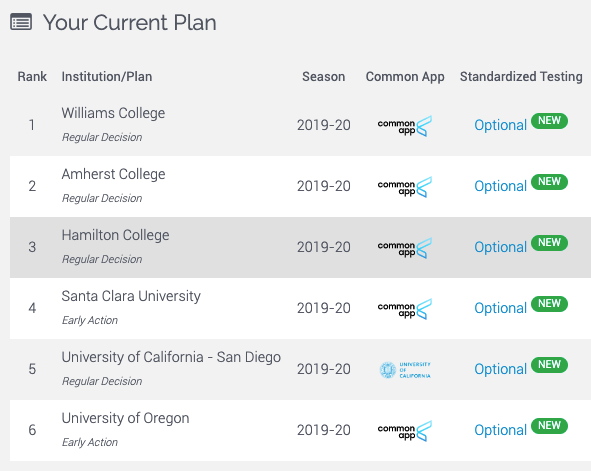Click the Standardized Testing column header
This screenshot has width=591, height=471.
point(521,77)
